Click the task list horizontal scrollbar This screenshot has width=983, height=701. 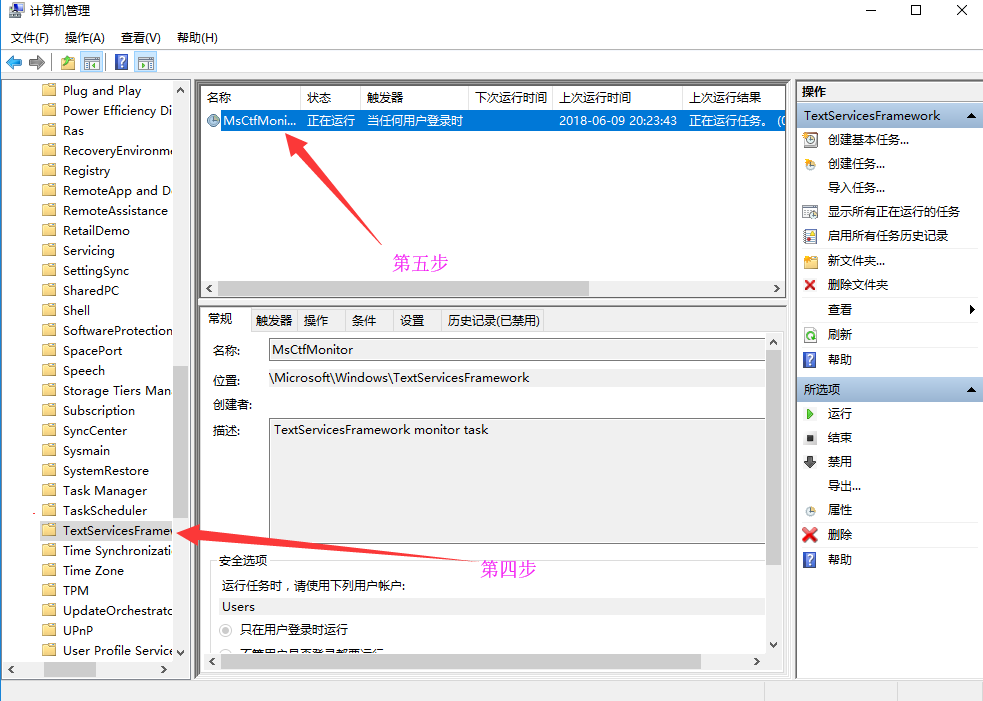coord(400,289)
